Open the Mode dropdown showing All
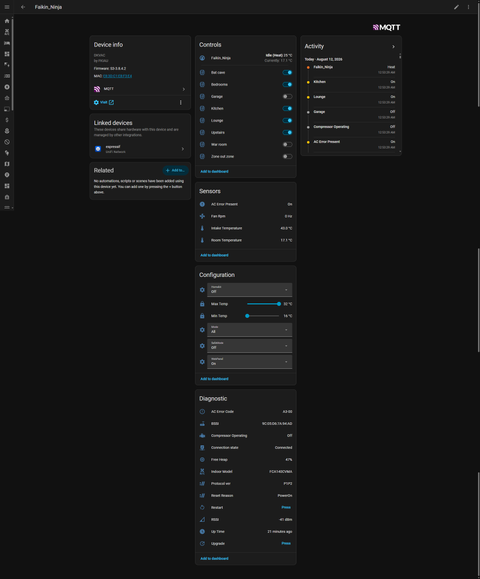This screenshot has height=579, width=480. 250,330
